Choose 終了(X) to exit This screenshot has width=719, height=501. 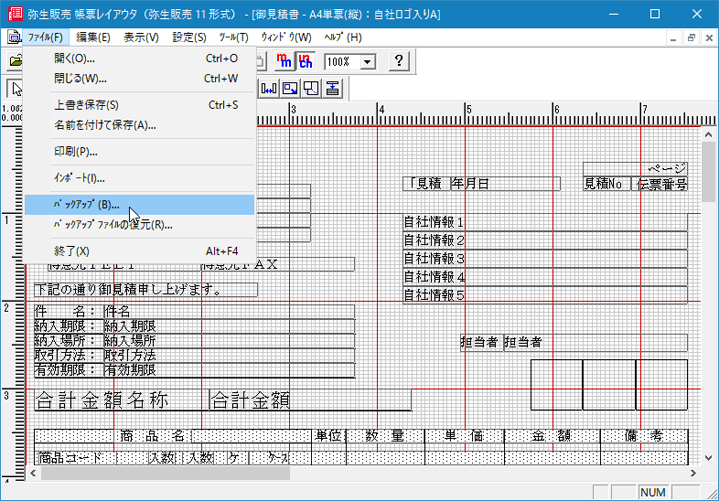(x=139, y=251)
